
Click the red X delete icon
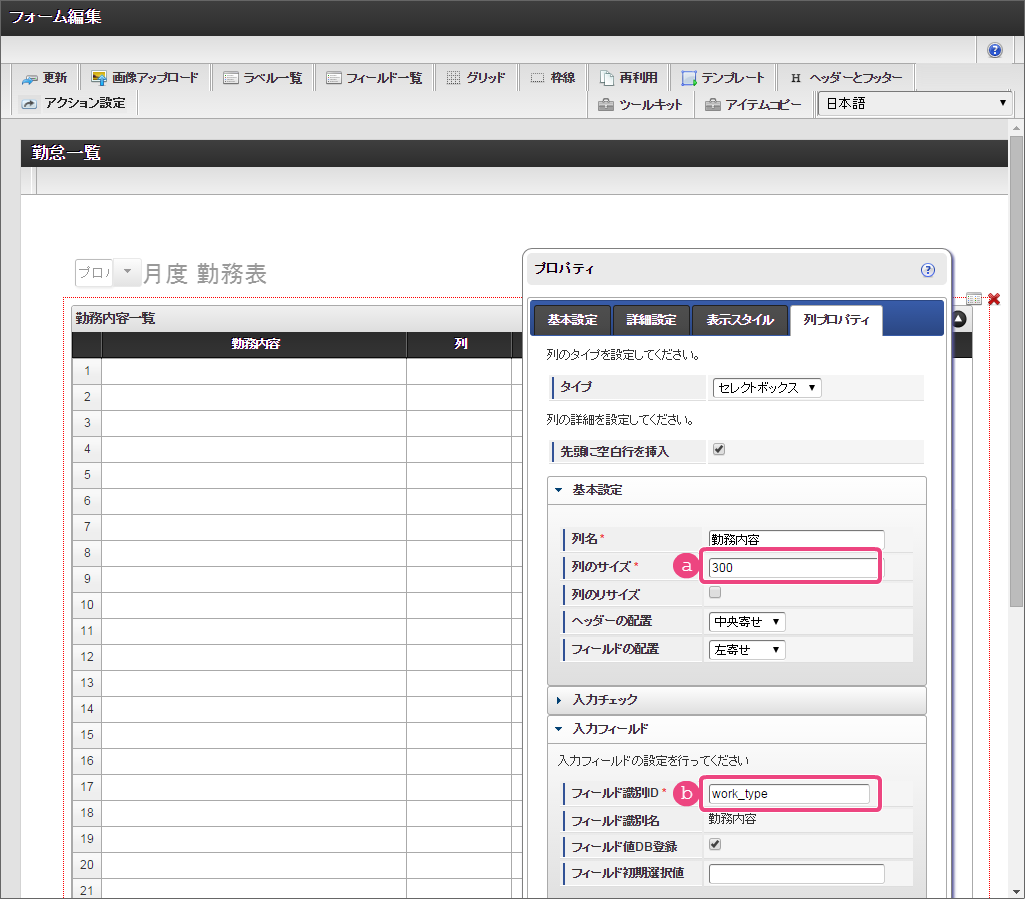tap(994, 299)
